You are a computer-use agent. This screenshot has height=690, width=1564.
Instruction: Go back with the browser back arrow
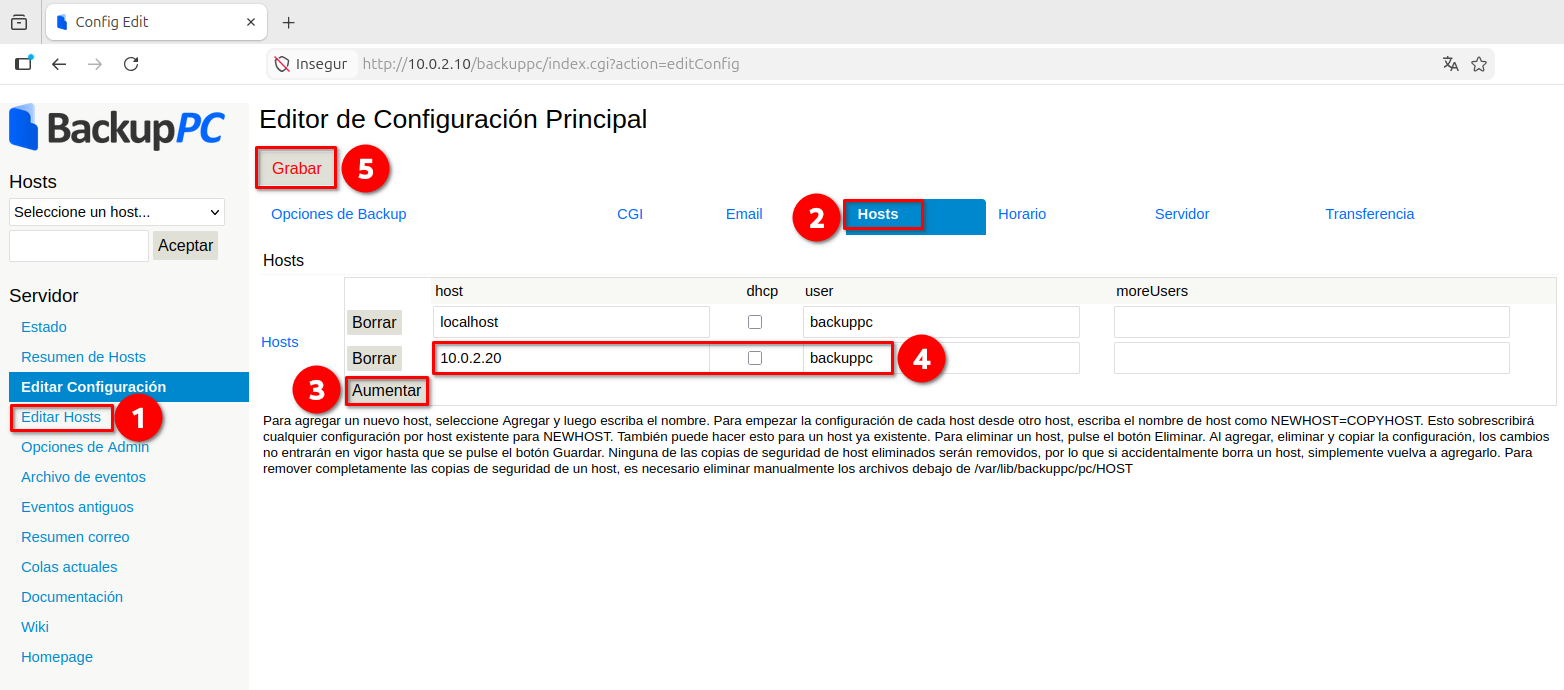[59, 64]
